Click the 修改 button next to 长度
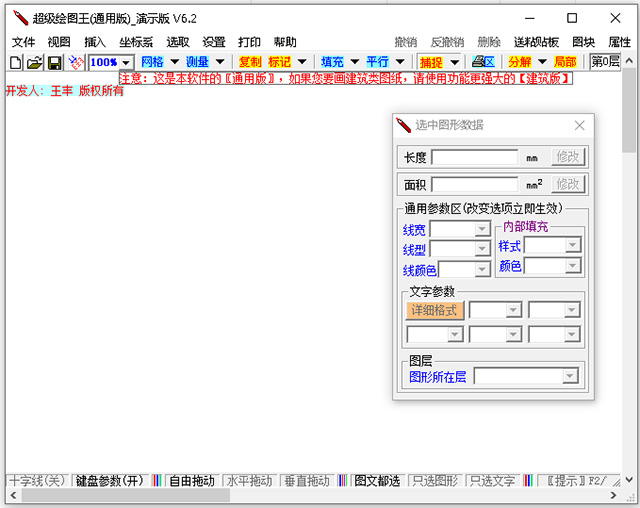Viewport: 640px width, 508px height. coord(568,157)
